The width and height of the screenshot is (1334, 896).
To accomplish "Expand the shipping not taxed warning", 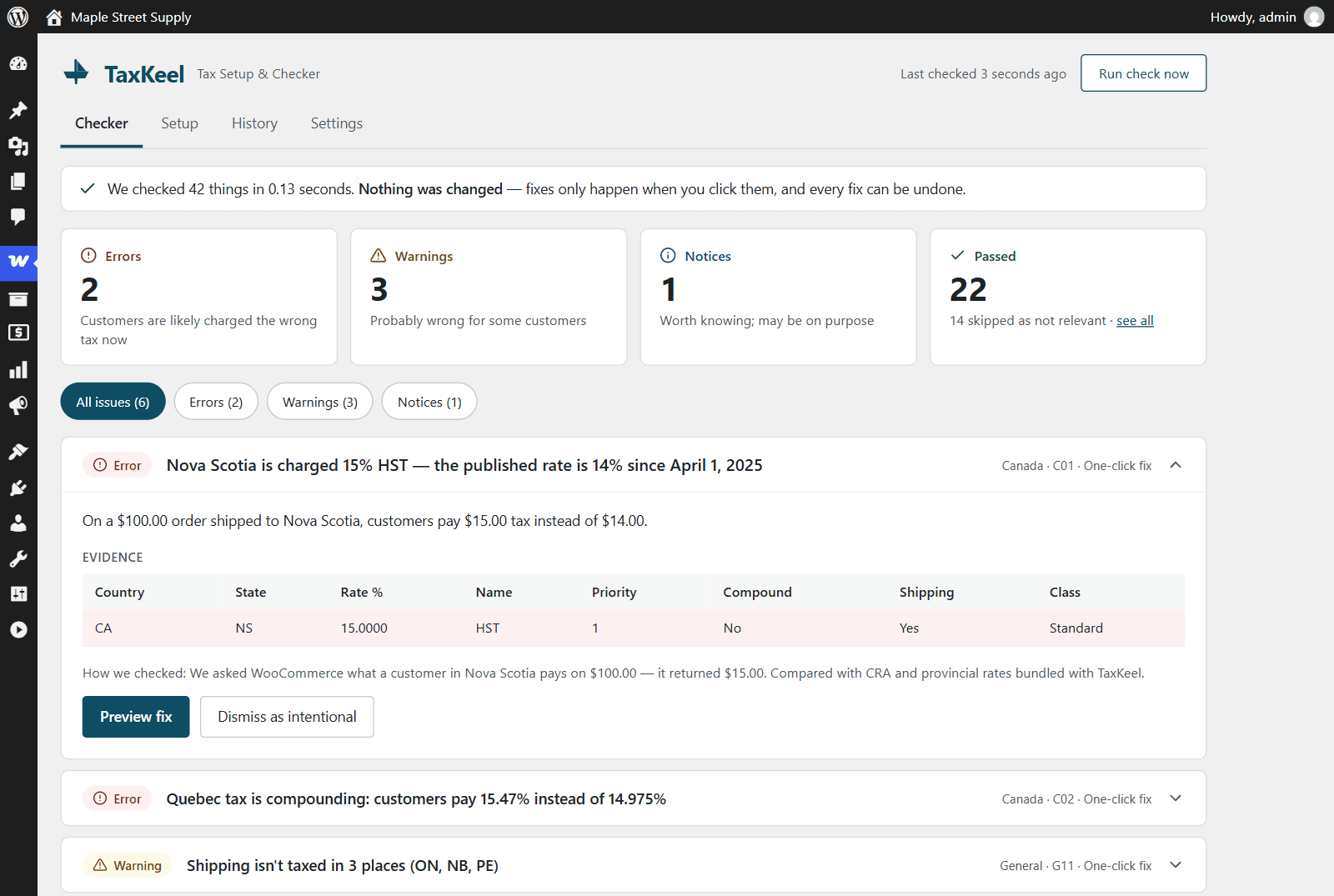I will 1176,865.
